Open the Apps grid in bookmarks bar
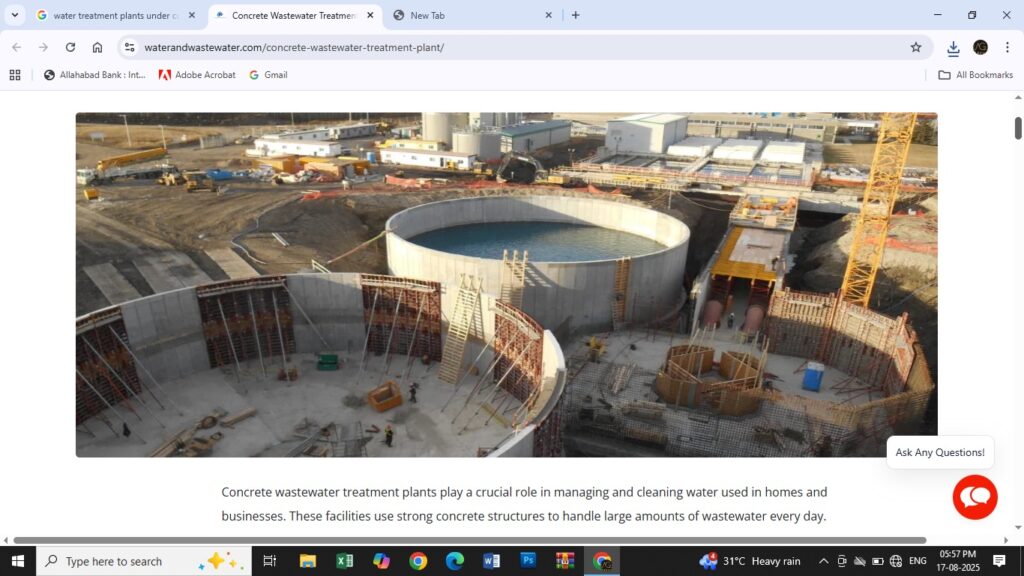The width and height of the screenshot is (1024, 576). [x=15, y=75]
